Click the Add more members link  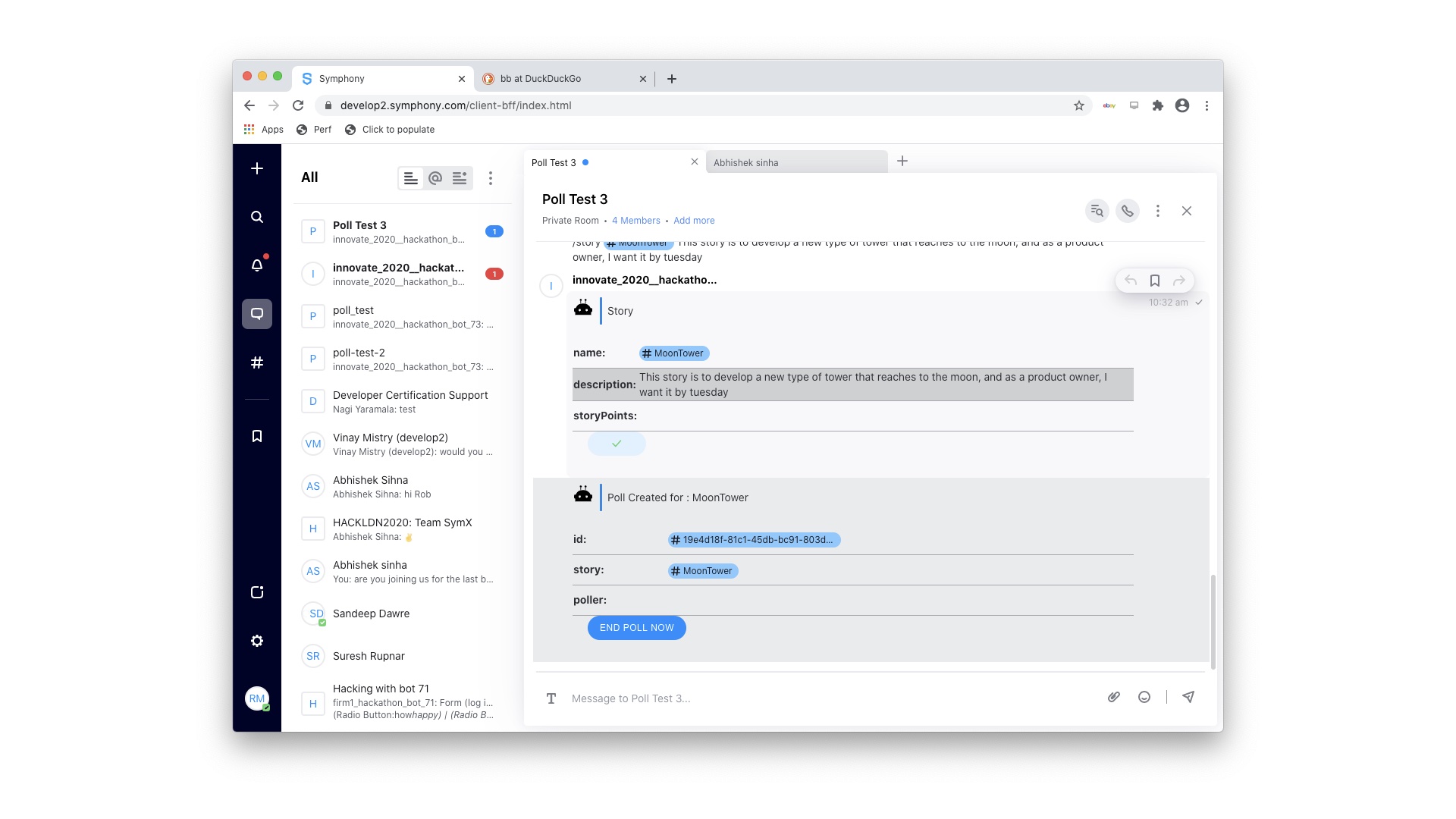point(693,220)
